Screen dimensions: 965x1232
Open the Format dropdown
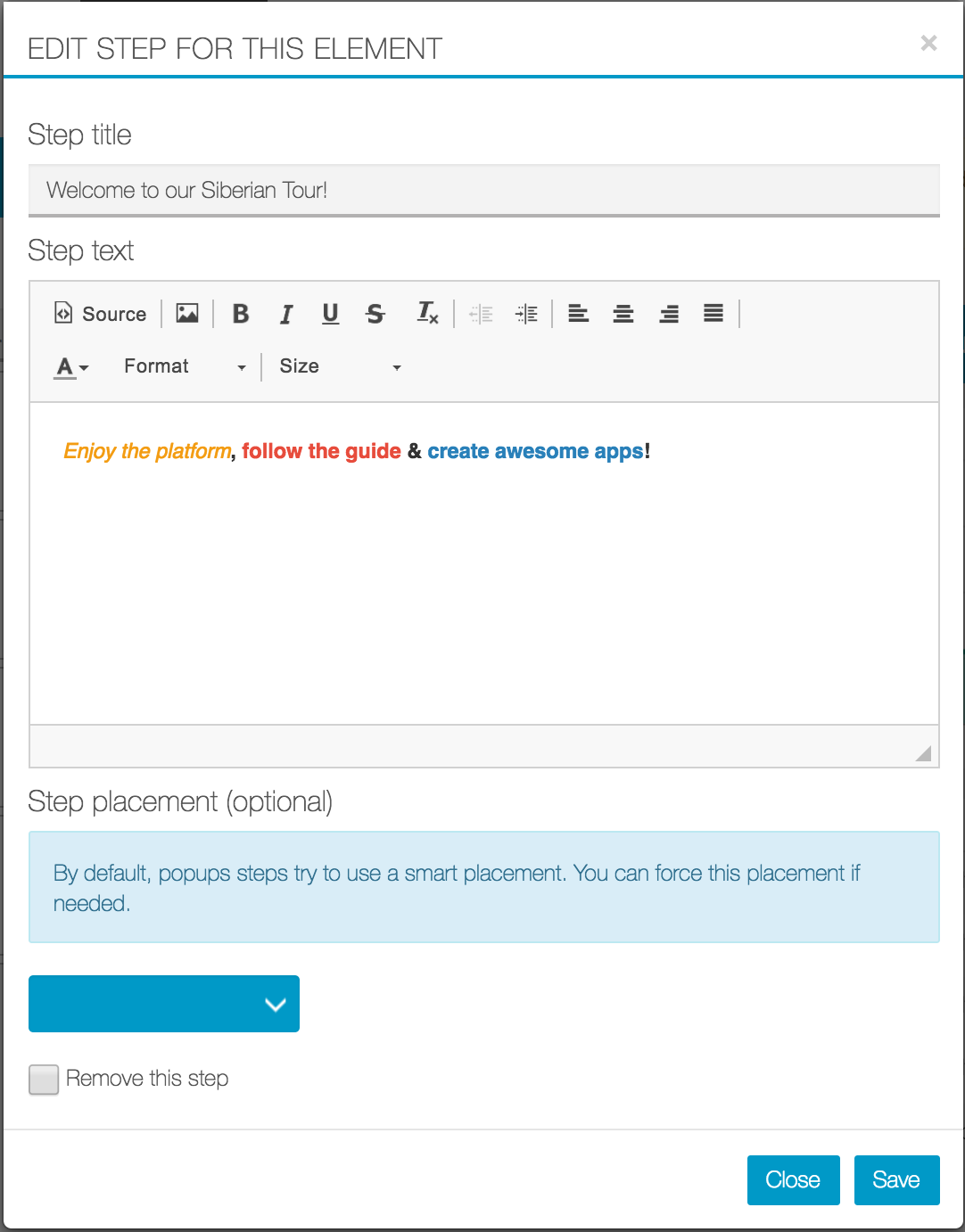[185, 366]
